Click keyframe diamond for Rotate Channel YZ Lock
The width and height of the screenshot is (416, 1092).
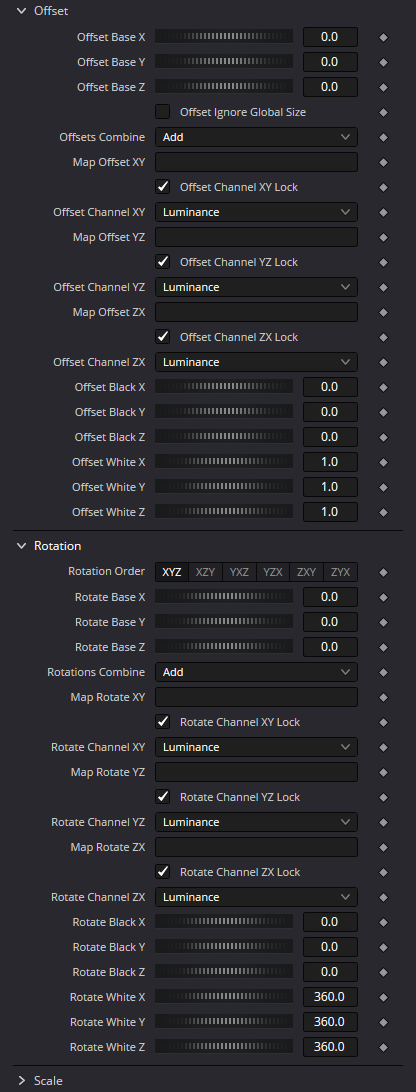click(383, 797)
